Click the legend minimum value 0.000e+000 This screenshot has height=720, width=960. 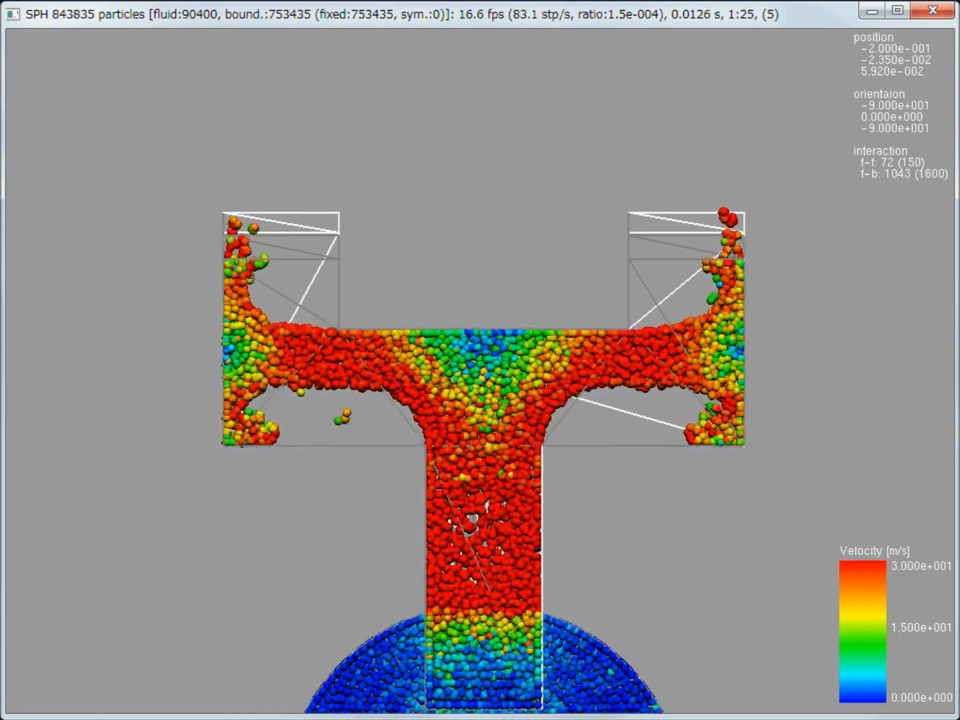(x=921, y=697)
